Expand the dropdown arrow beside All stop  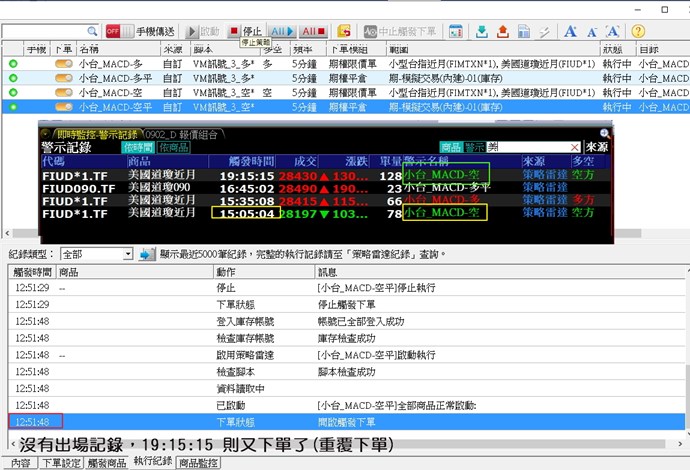328,31
